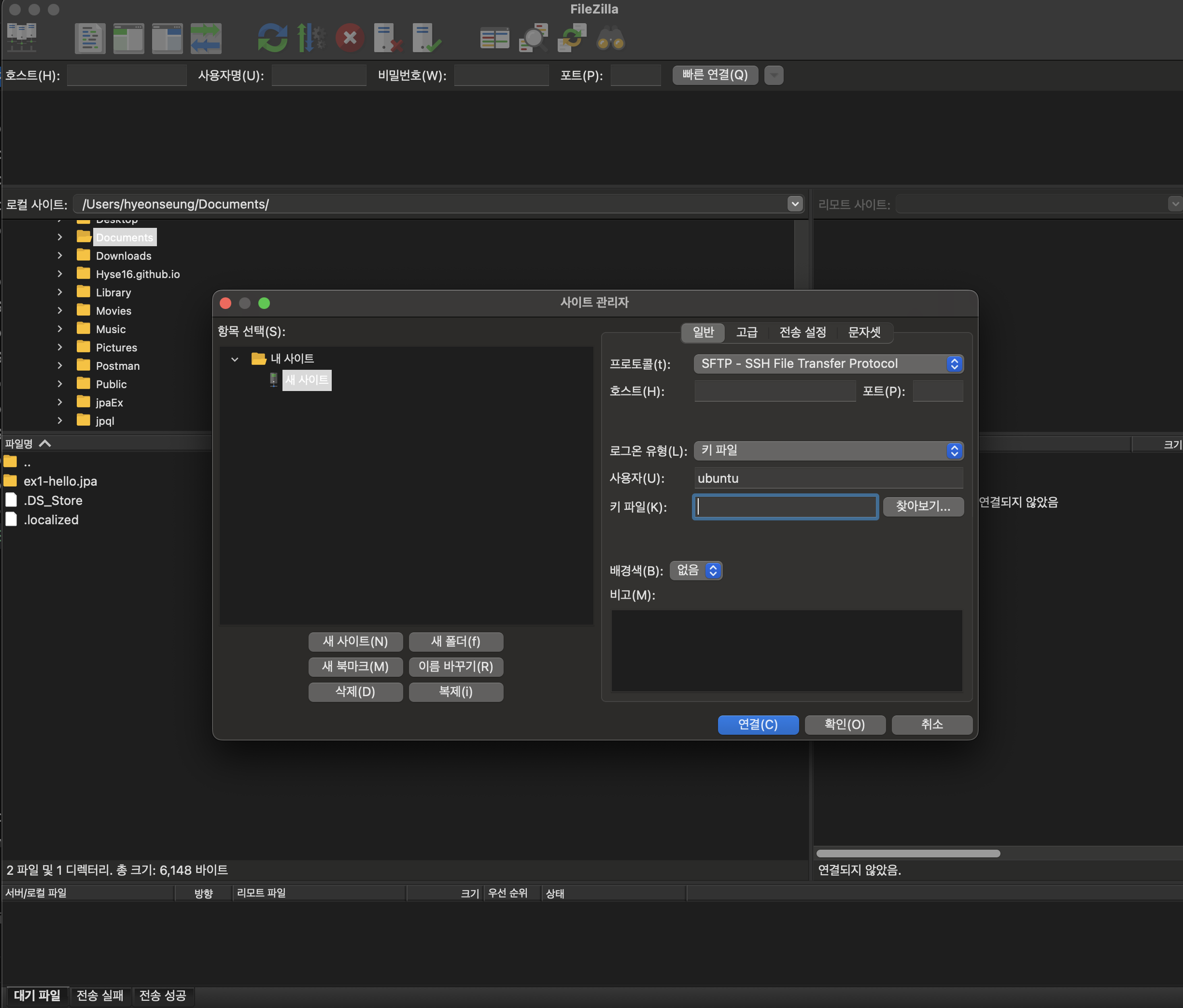Click the 빠른 연결(Q) button
Image resolution: width=1183 pixels, height=1008 pixels.
coord(715,75)
